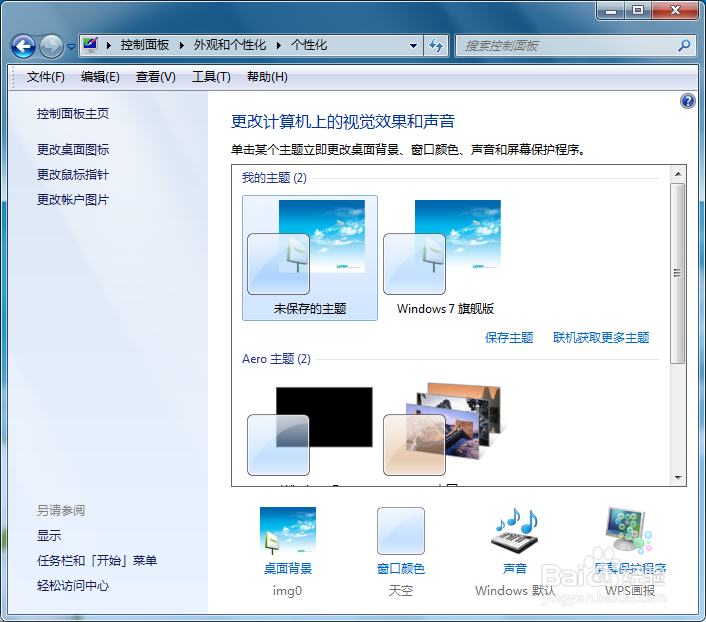
Task: Click the Forward navigation arrow
Action: [x=51, y=46]
